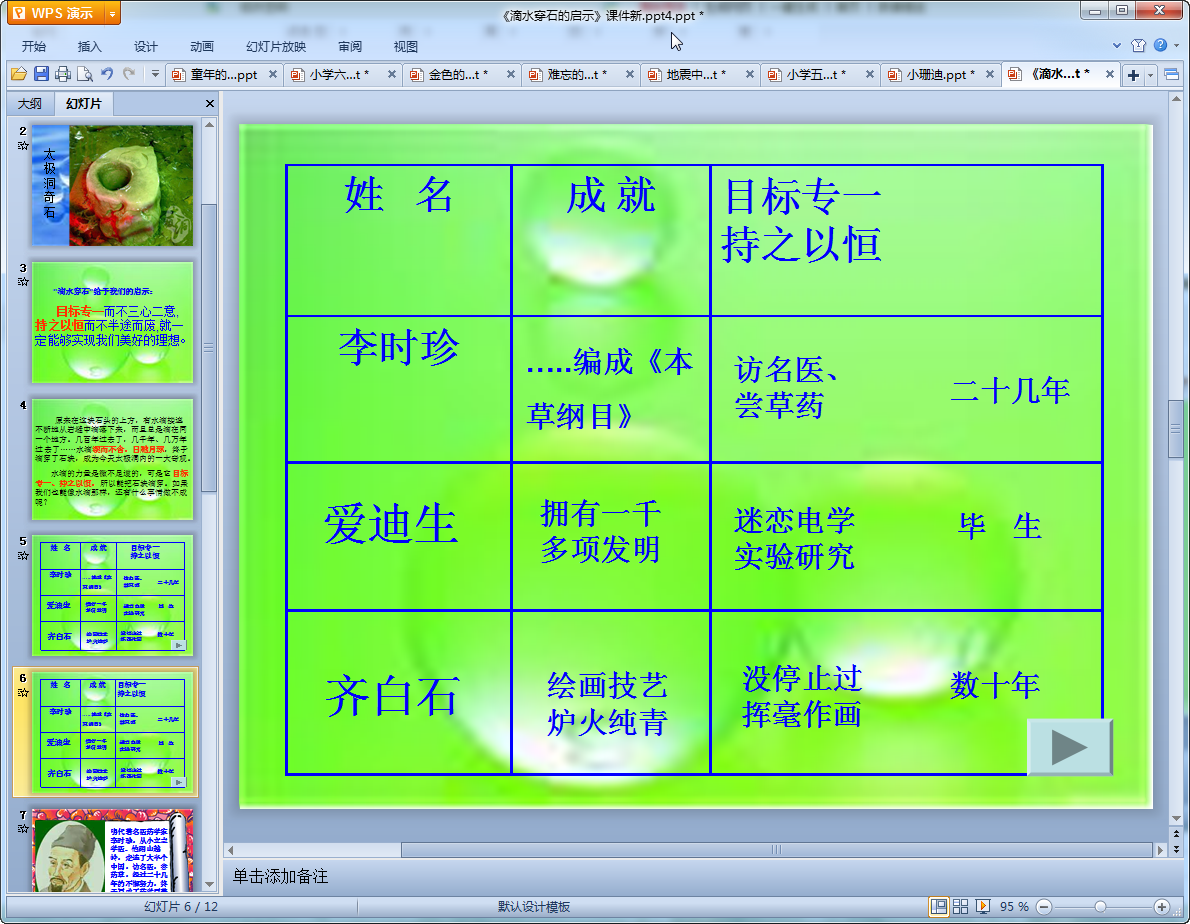Click the animation star icon beside slide 2
Image resolution: width=1190 pixels, height=924 pixels.
23,146
